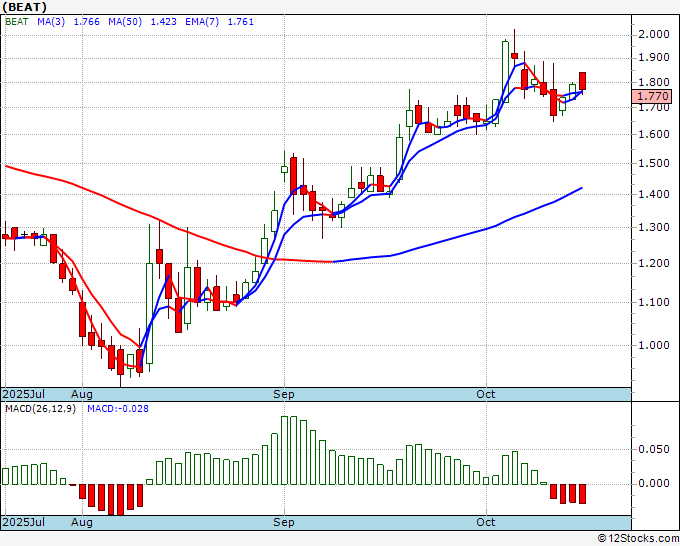Click the 1.900 price axis label
Screen dimensions: 680x546
[x=654, y=58]
